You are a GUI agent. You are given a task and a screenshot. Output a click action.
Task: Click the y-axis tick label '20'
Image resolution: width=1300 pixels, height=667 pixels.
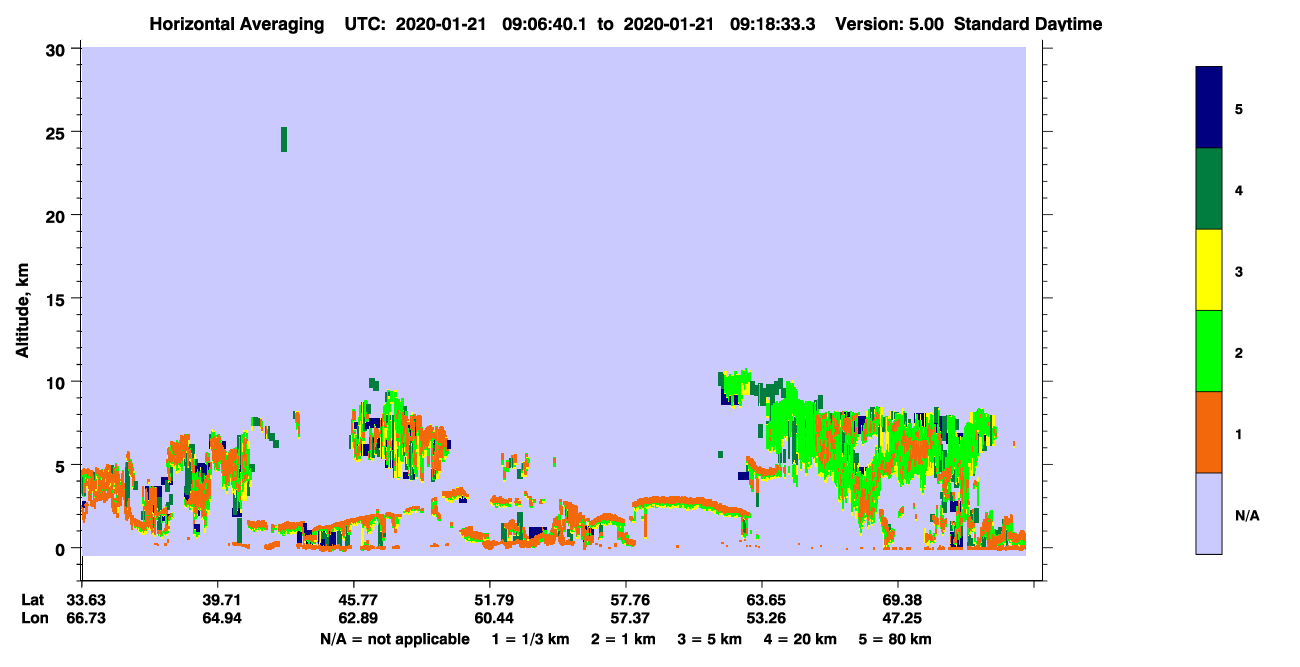58,215
